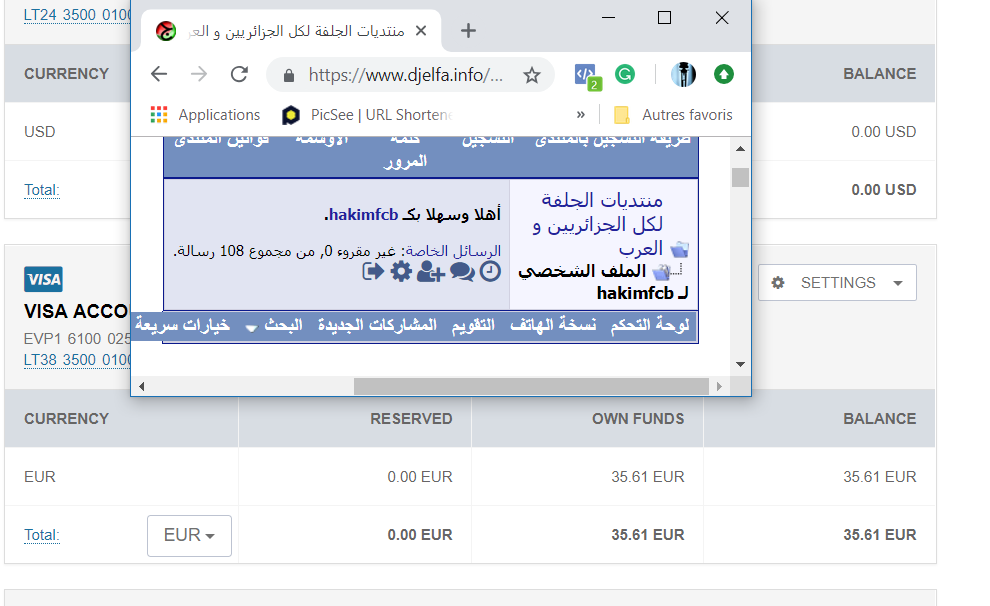Select the djelfa forums tab
The height and width of the screenshot is (606, 990).
tap(291, 30)
